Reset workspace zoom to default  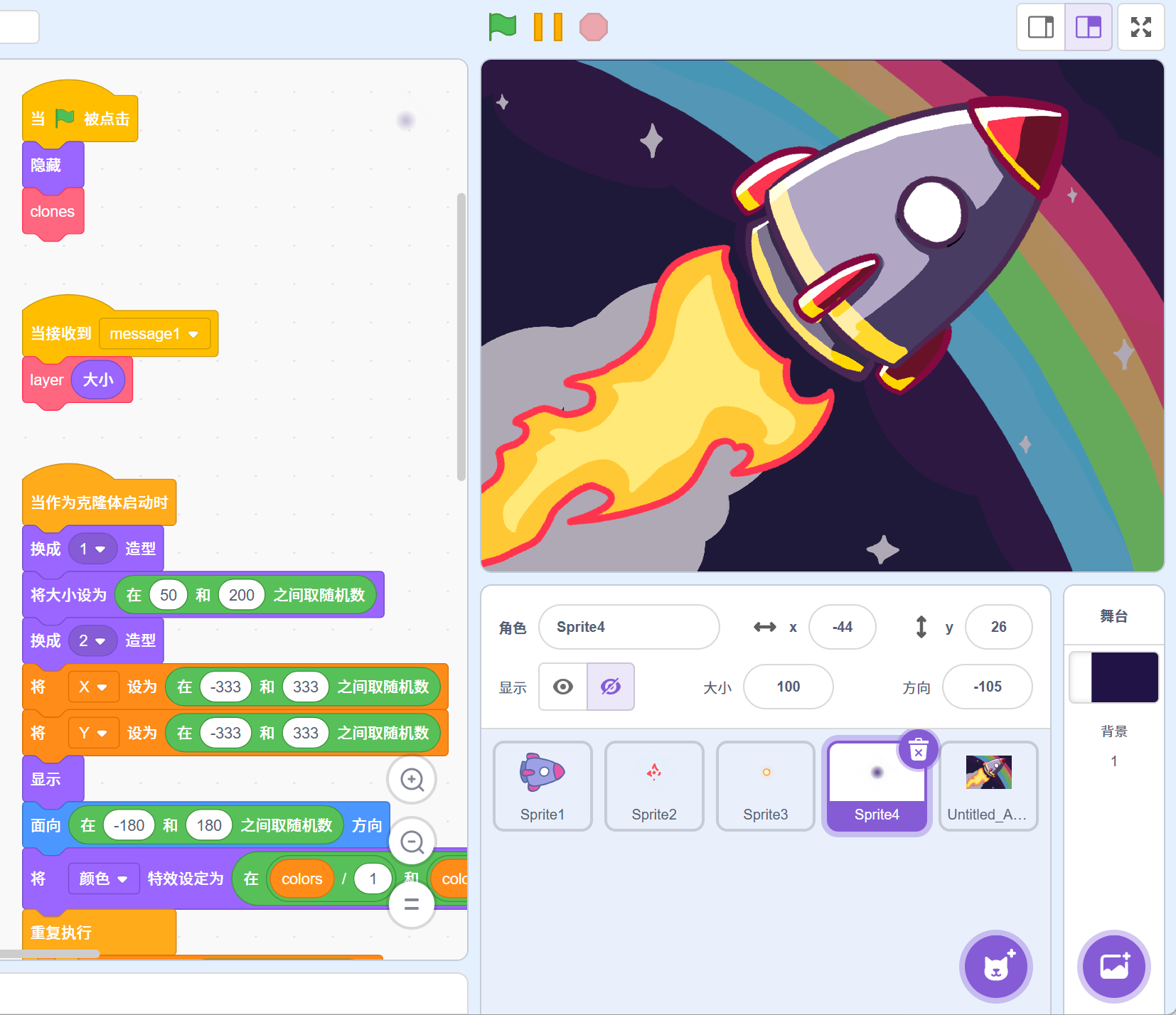point(412,904)
